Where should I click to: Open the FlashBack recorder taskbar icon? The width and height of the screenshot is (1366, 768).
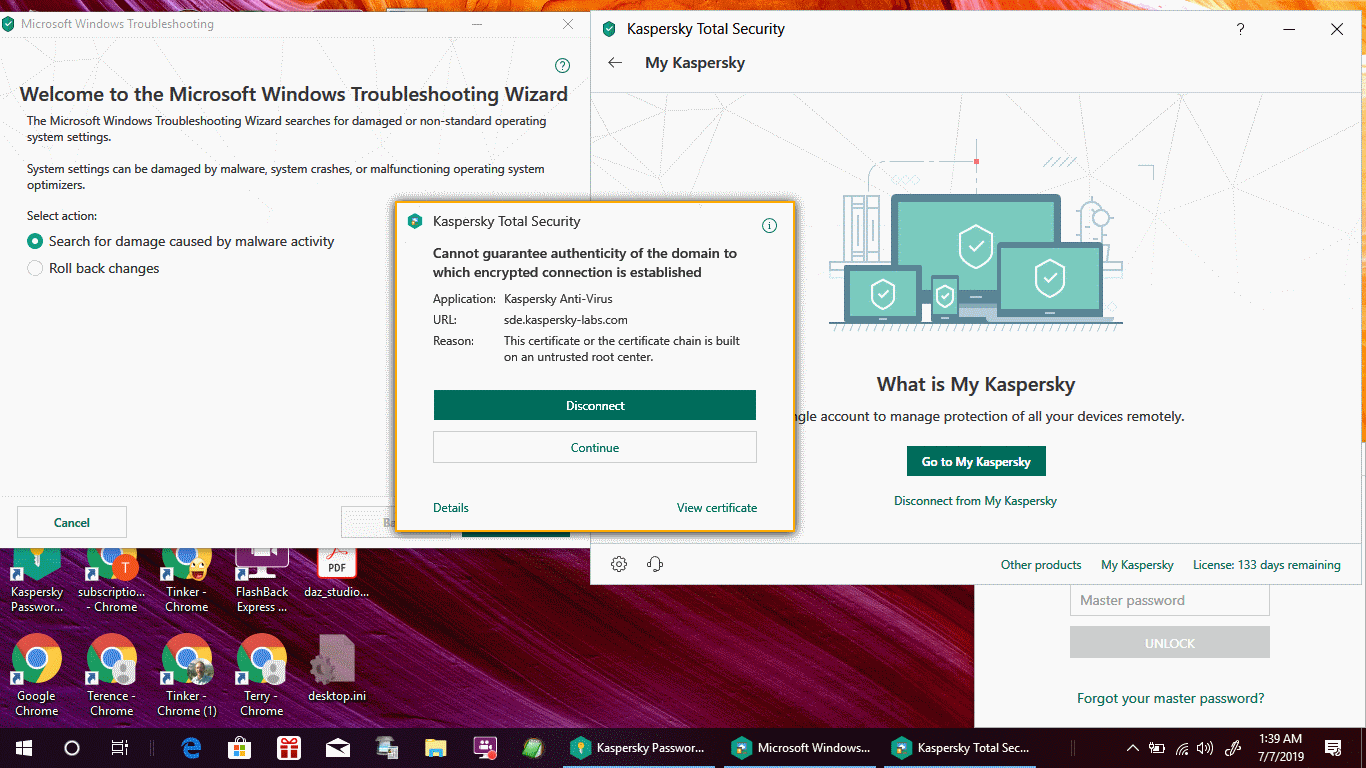click(x=484, y=748)
